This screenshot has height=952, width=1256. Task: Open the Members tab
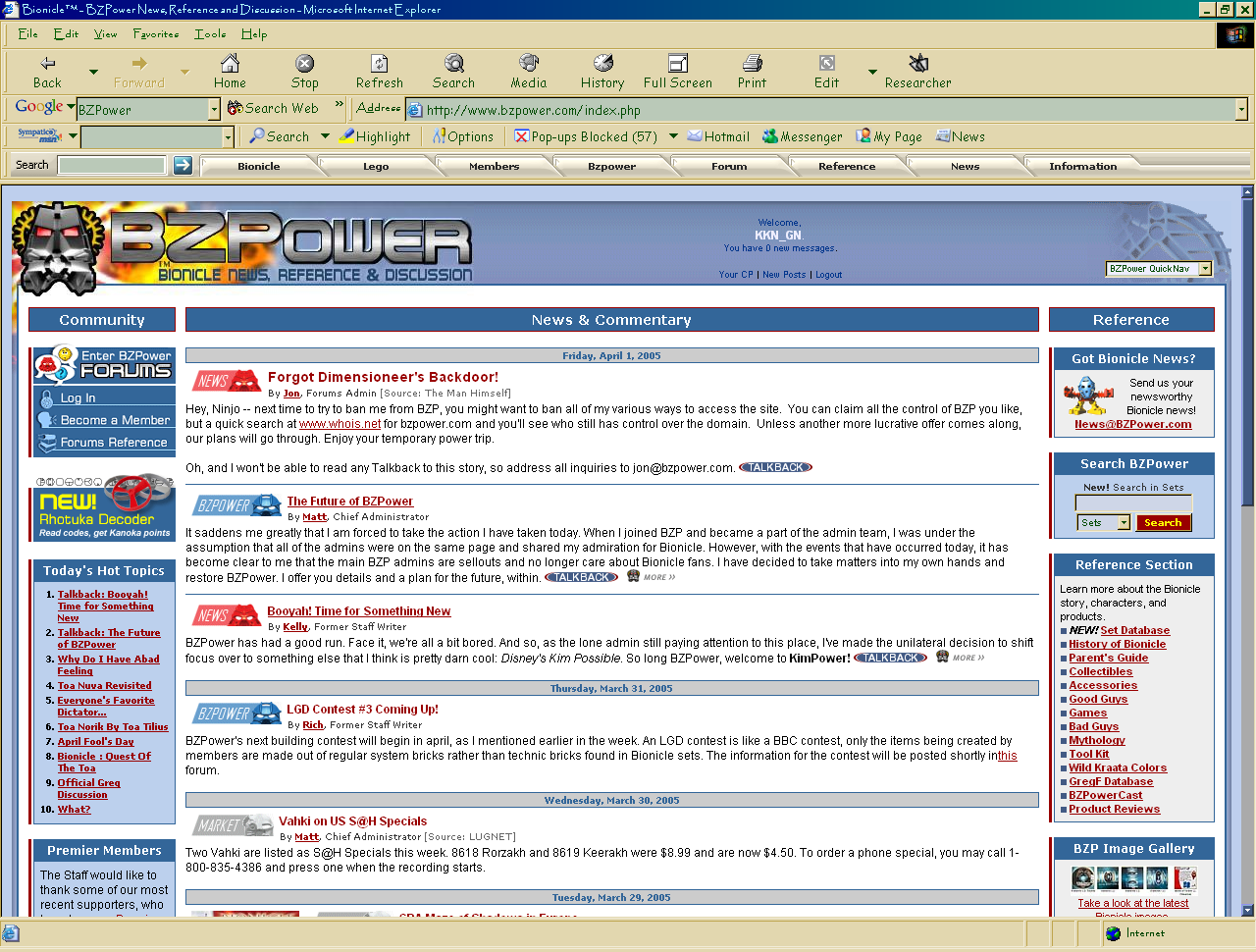[x=494, y=167]
